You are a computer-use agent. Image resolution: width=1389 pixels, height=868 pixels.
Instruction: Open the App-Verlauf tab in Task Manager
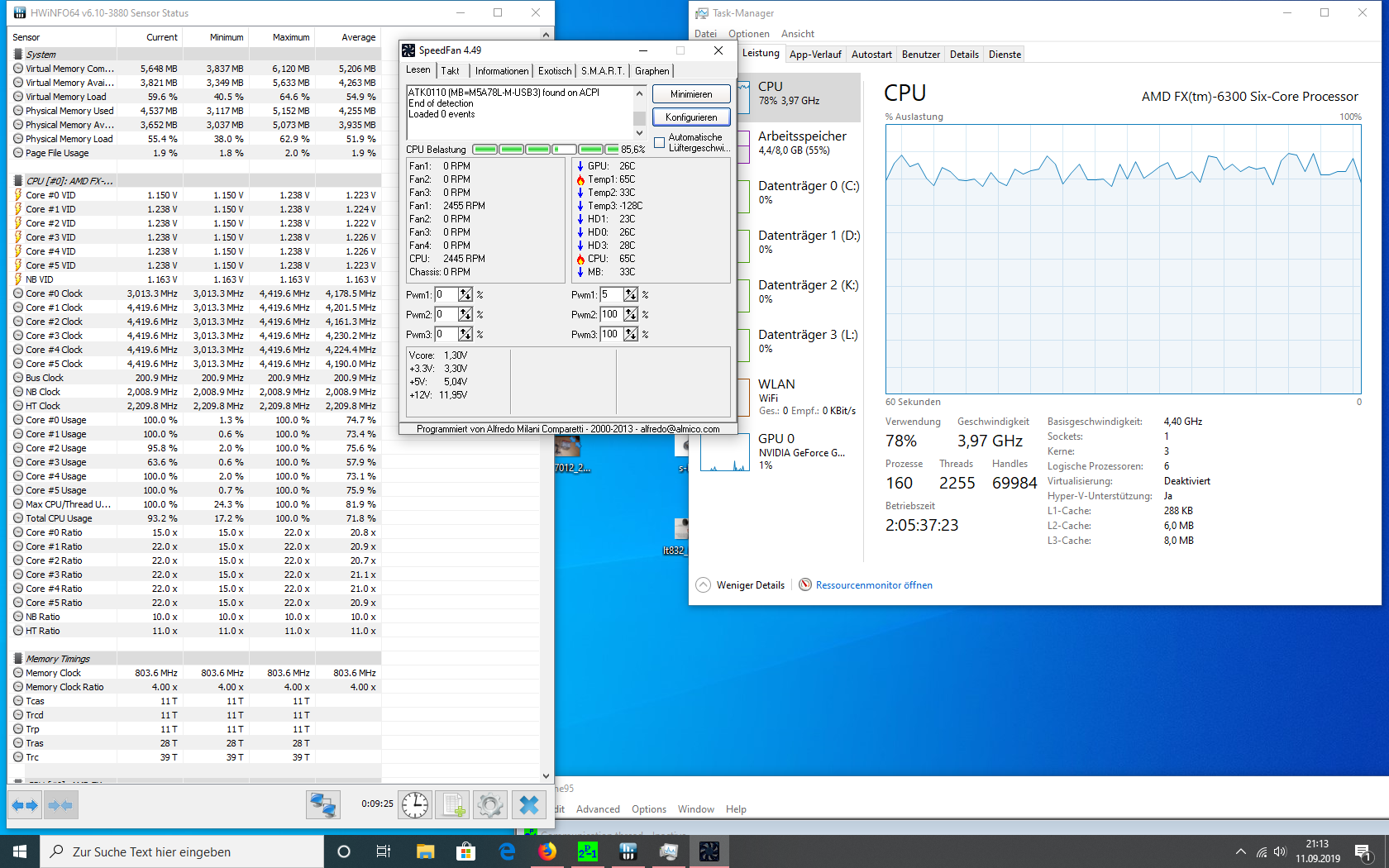[815, 55]
